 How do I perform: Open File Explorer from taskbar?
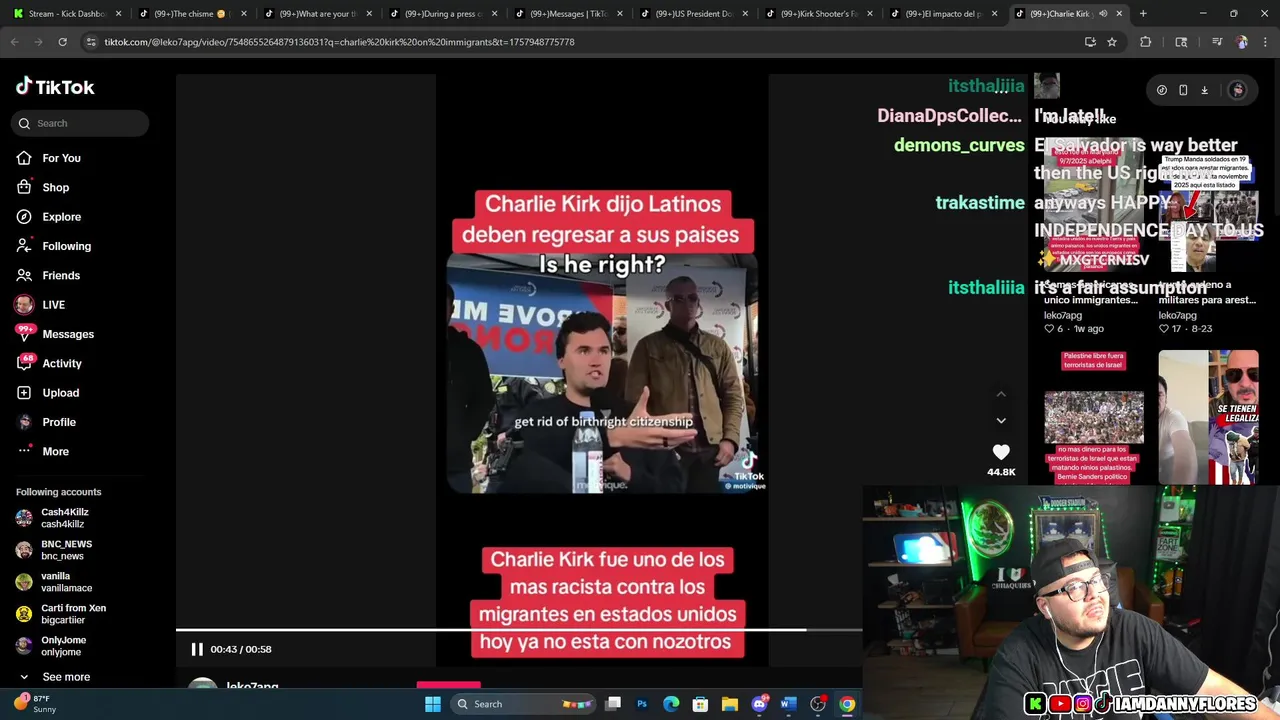point(730,704)
